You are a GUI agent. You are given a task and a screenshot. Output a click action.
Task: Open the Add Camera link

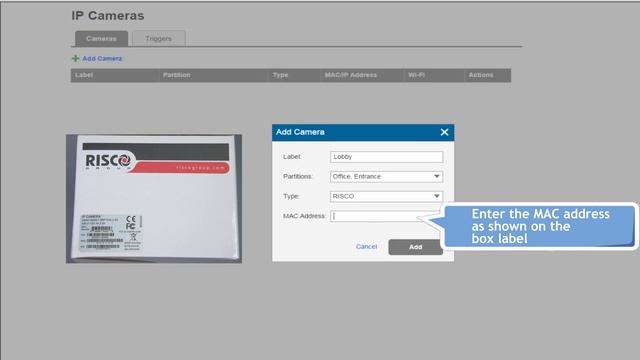coord(102,59)
